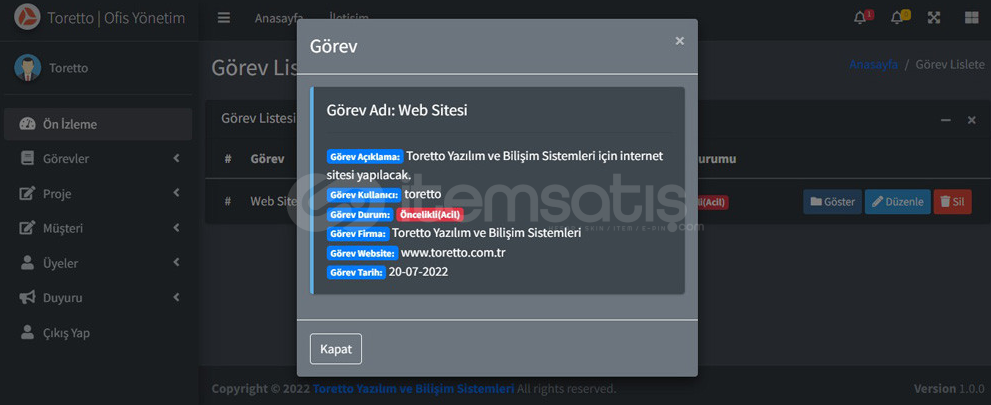The image size is (991, 405).
Task: Toggle sidebar with hamburger menu icon
Action: point(224,18)
